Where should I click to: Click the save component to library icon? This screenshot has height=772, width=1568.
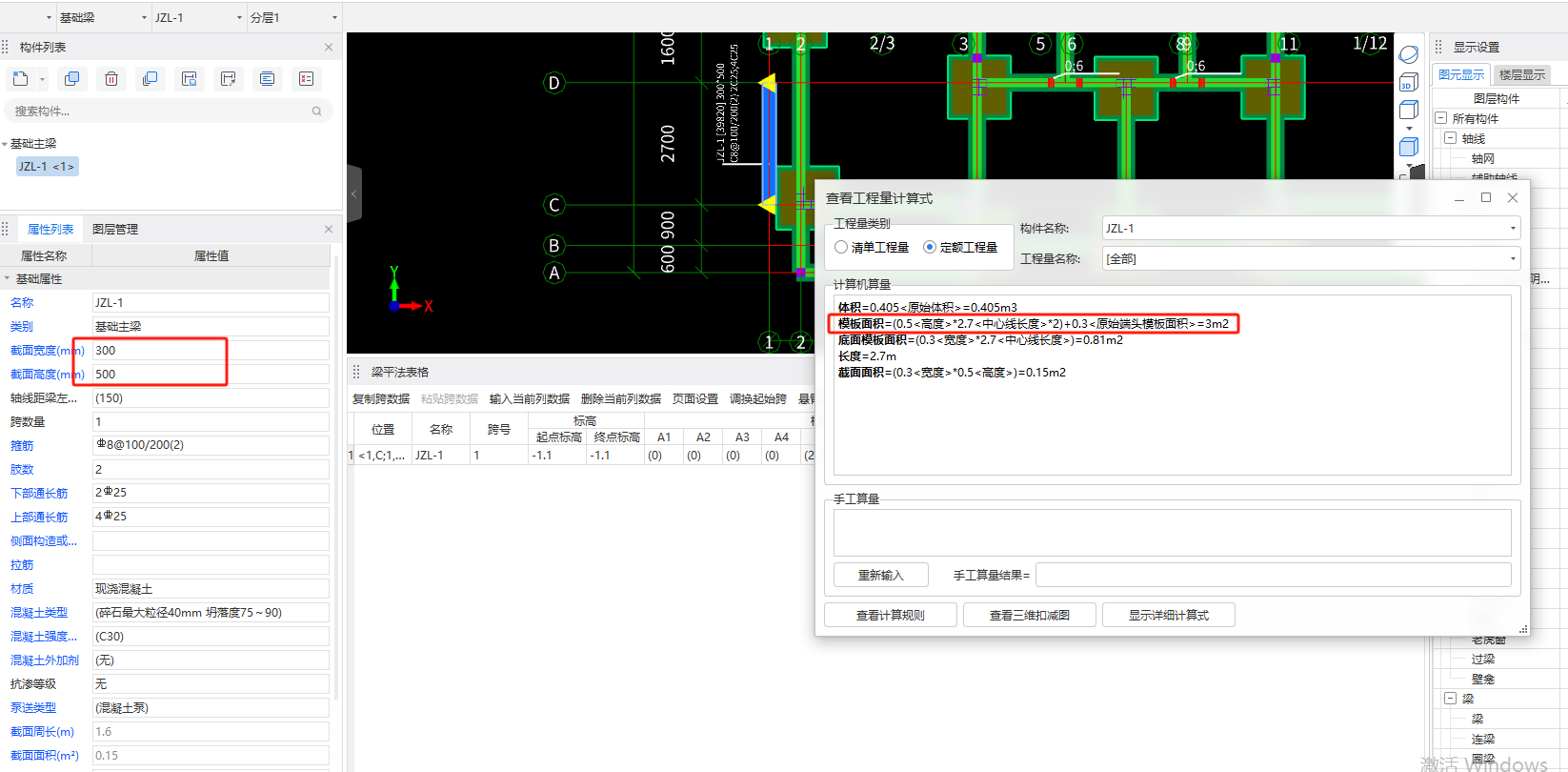point(190,79)
